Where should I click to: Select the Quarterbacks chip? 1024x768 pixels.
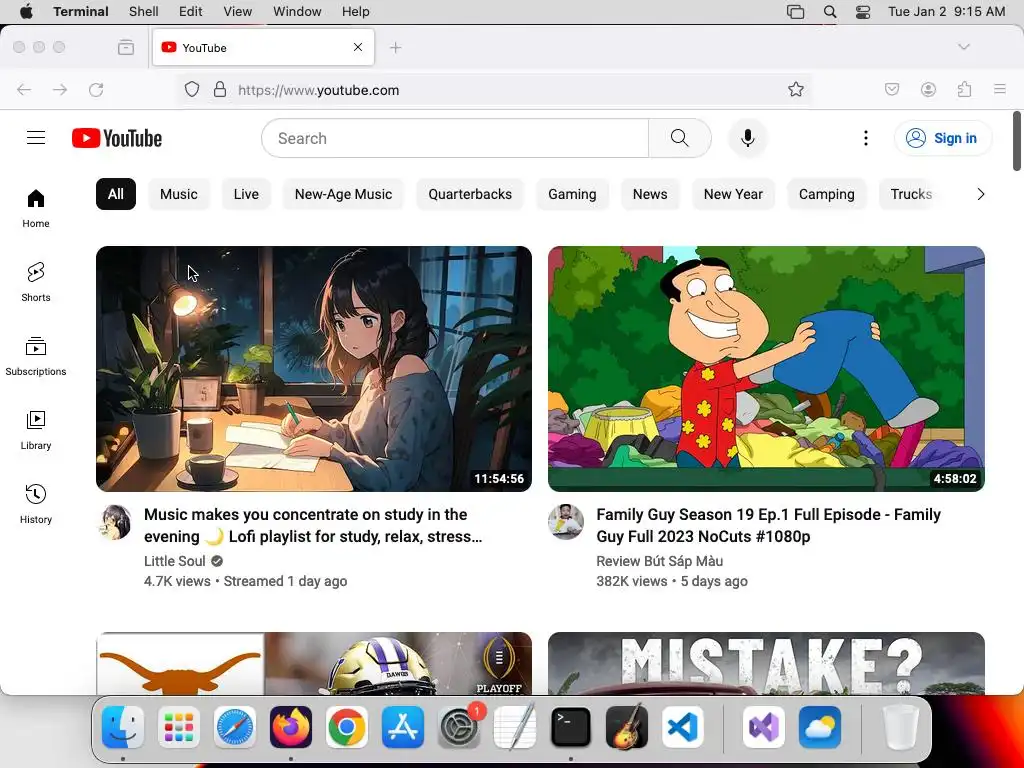(x=470, y=194)
